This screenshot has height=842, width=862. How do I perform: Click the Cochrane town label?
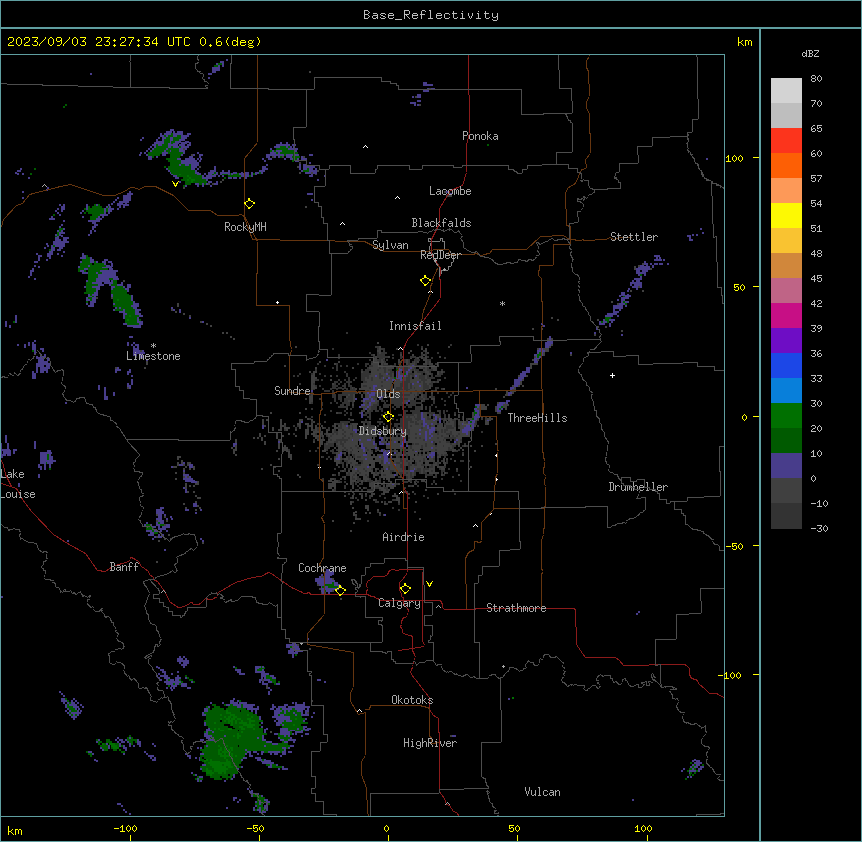(322, 568)
